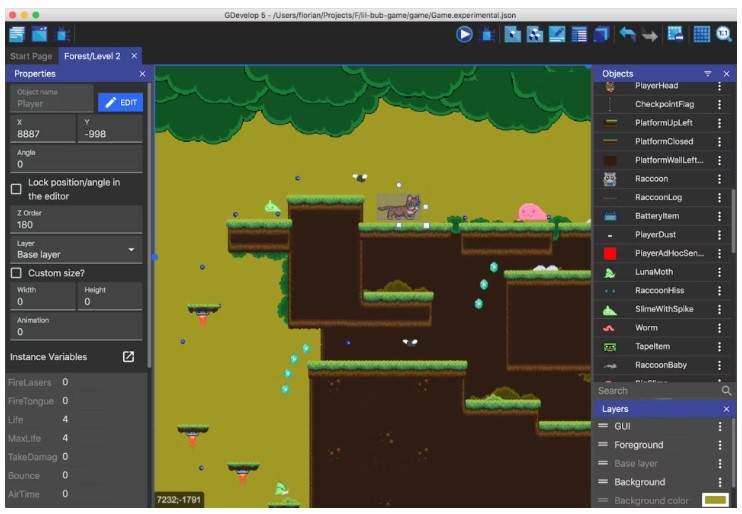Click the MaxLife variable value
Image resolution: width=742 pixels, height=514 pixels.
coord(65,438)
